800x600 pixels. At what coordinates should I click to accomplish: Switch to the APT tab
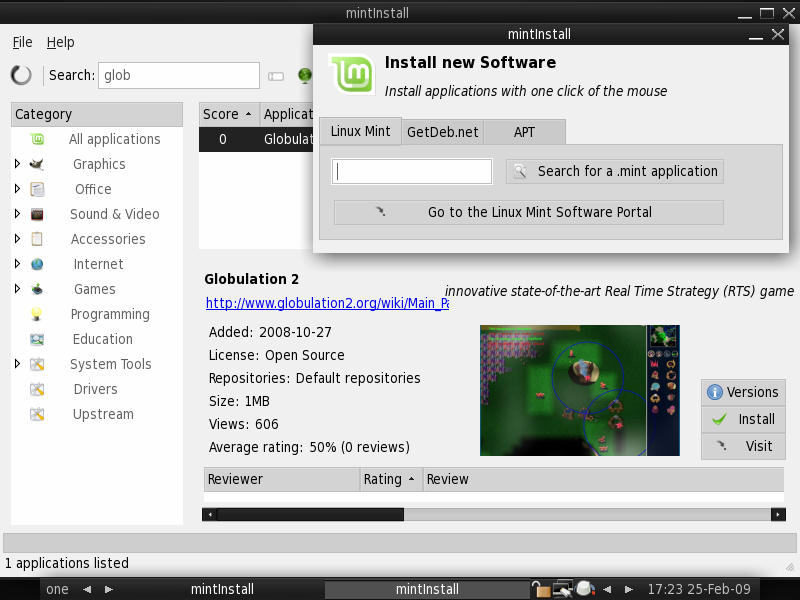click(524, 132)
